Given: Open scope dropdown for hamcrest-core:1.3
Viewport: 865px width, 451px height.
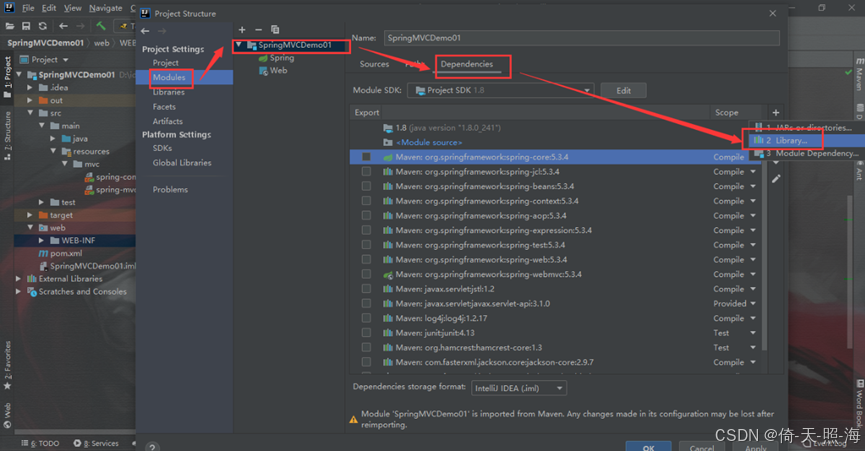Looking at the screenshot, I should (754, 347).
